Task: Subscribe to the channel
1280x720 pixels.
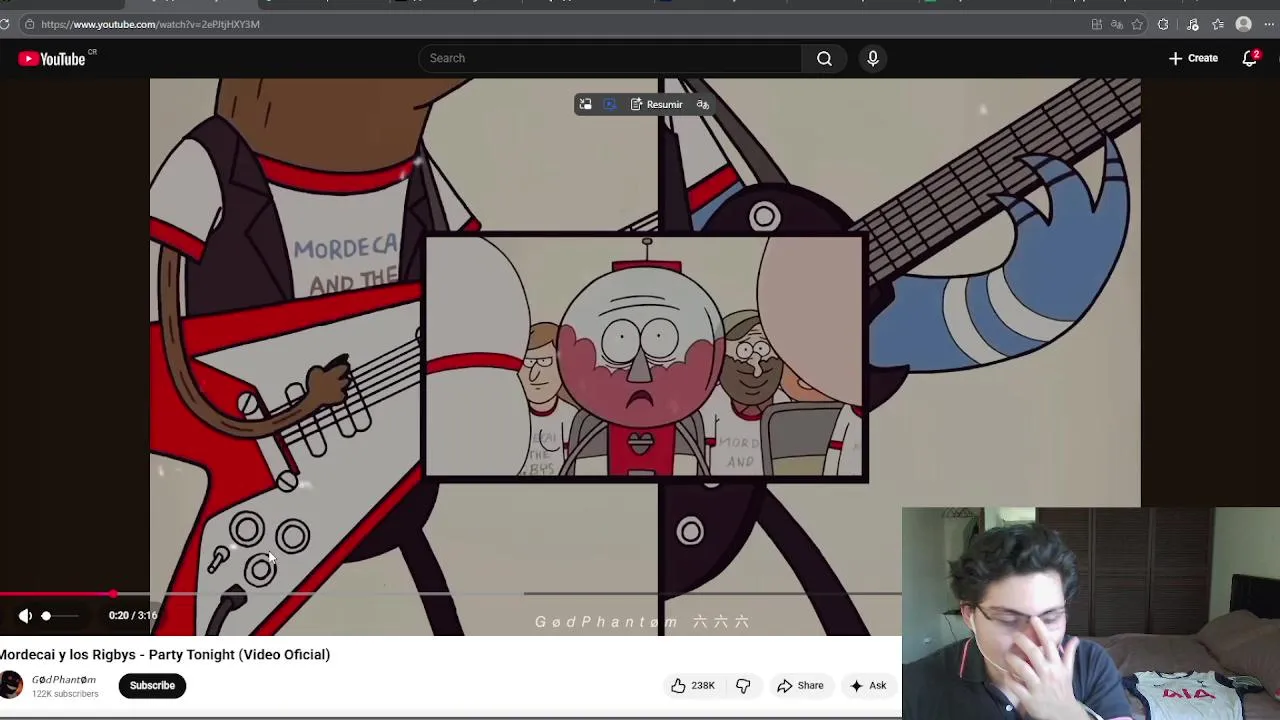Action: pos(152,685)
